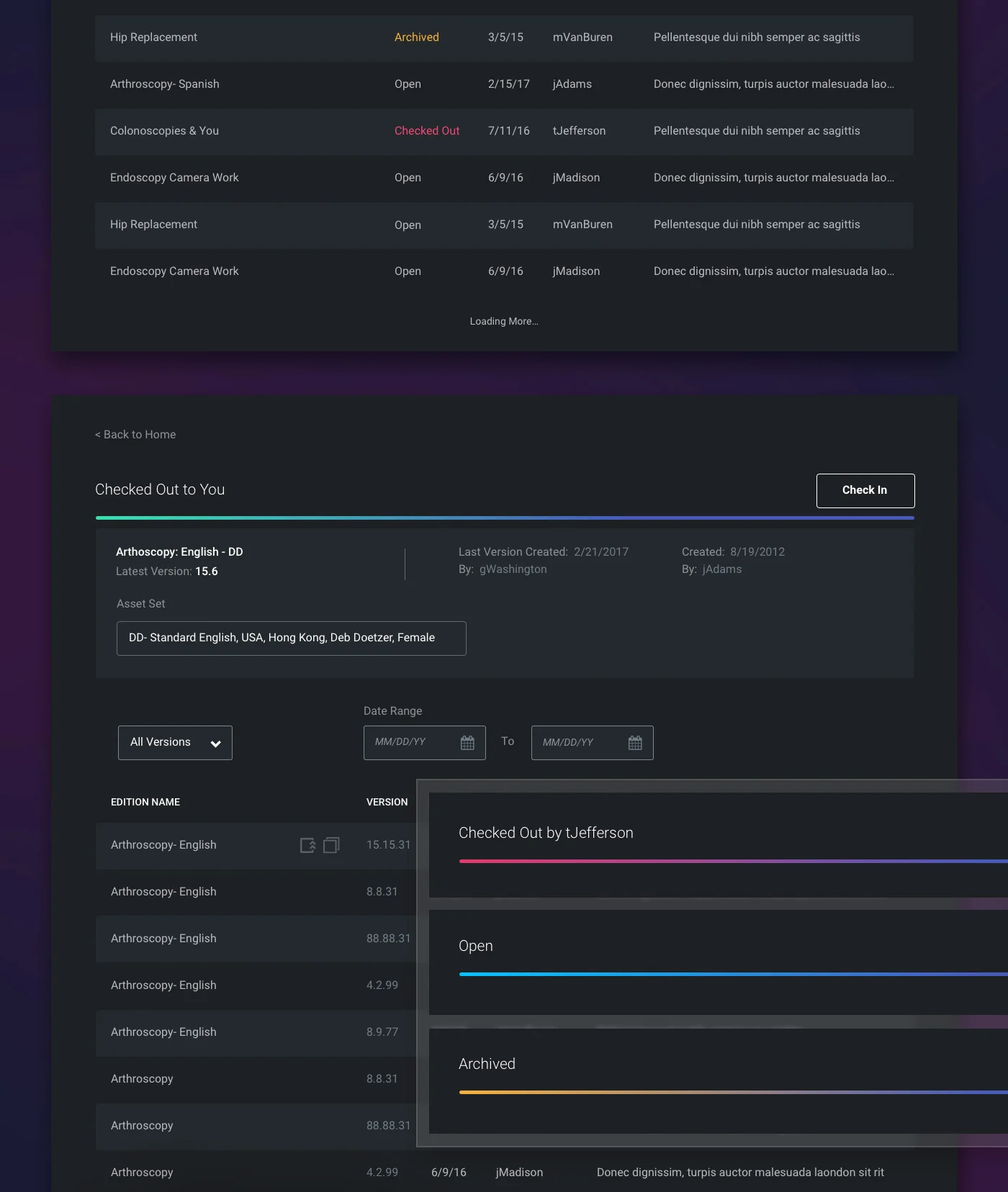Screen dimensions: 1008x1192
Task: Click the 7/11/16 date cell
Action: (x=509, y=131)
